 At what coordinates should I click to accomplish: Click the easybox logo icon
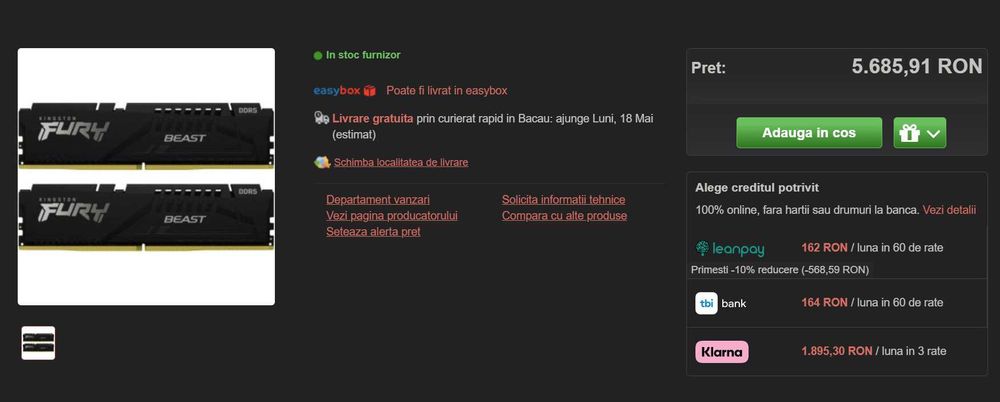tap(345, 91)
